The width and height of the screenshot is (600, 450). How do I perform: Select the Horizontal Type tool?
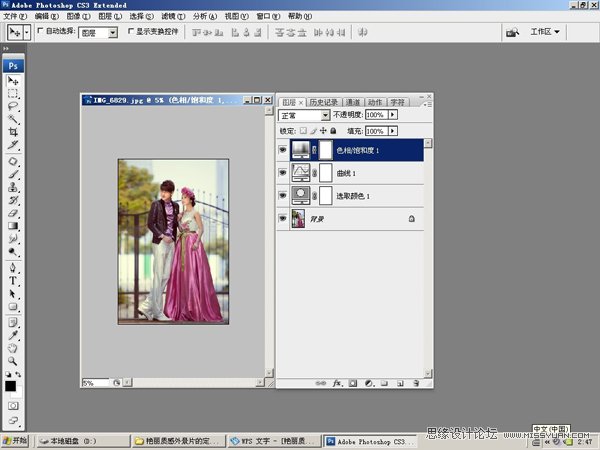[13, 281]
